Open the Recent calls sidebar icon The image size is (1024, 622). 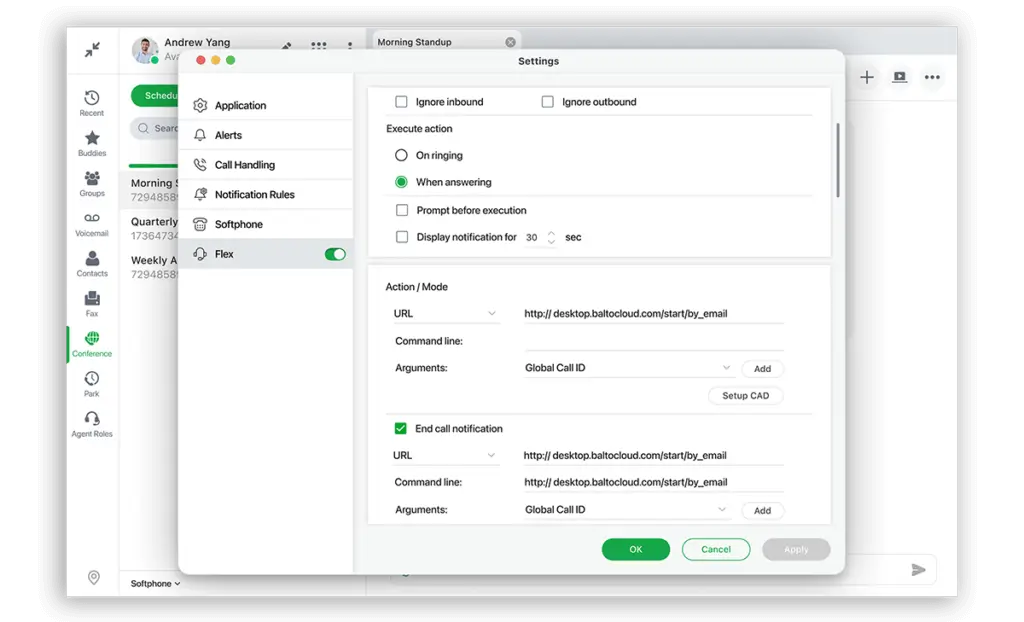point(91,99)
